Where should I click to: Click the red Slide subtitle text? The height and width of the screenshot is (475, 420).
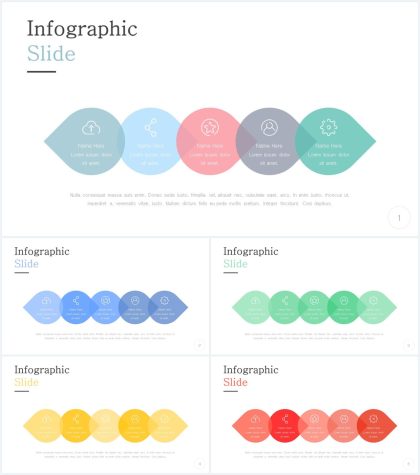[x=235, y=382]
